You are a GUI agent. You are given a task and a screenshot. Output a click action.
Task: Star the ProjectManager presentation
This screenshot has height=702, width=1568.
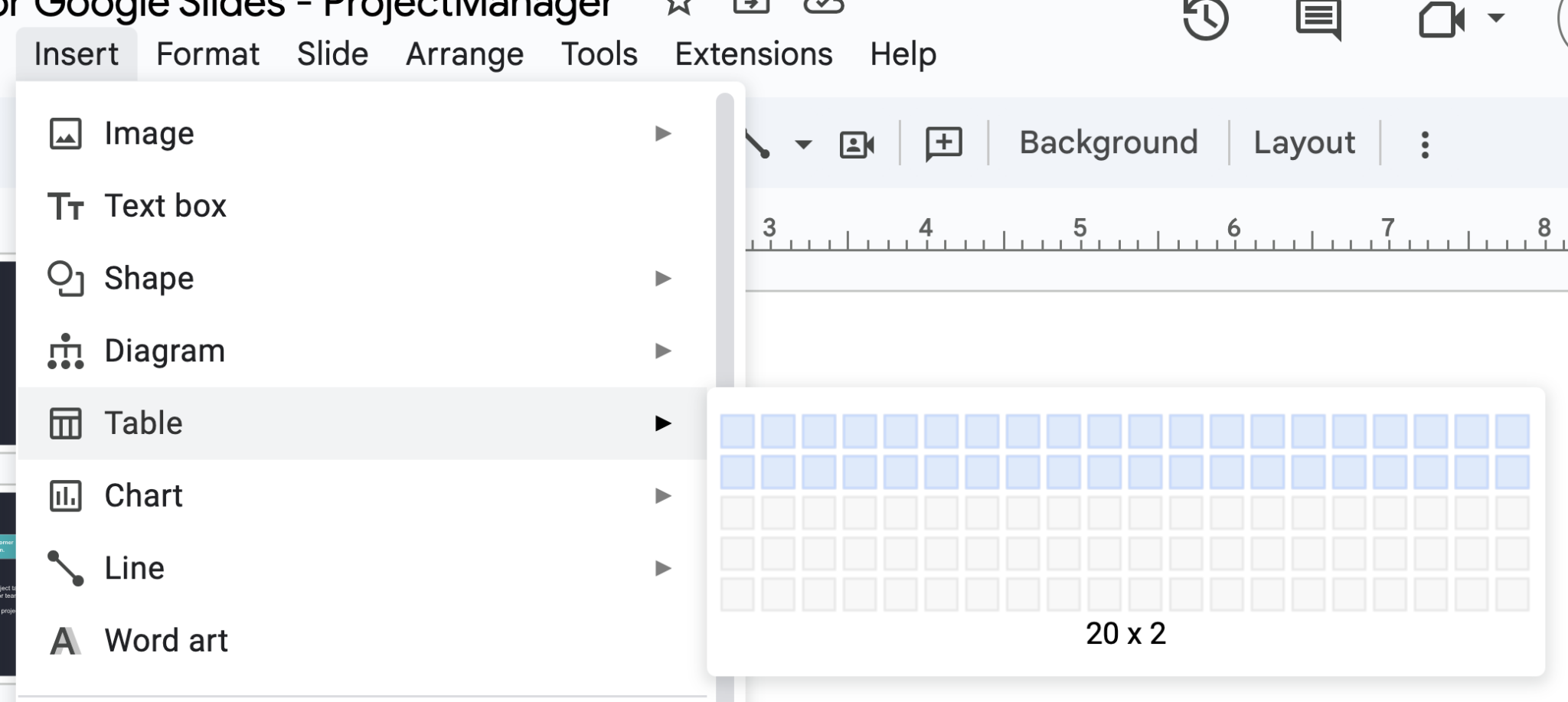678,6
